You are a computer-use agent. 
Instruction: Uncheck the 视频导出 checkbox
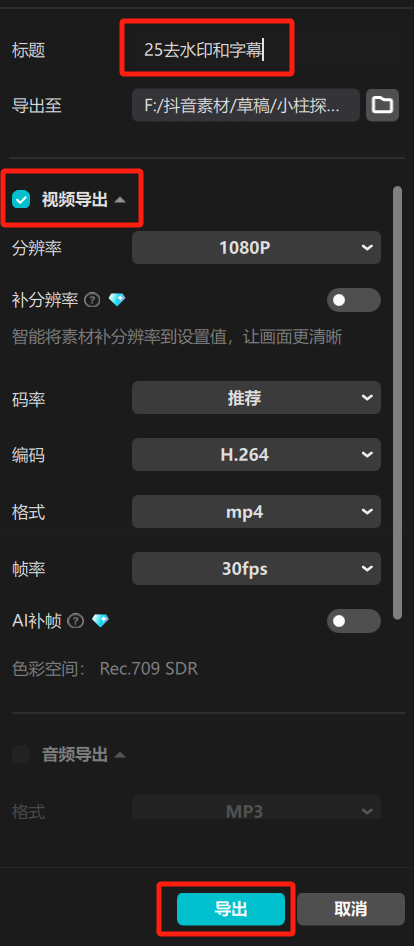pos(21,199)
